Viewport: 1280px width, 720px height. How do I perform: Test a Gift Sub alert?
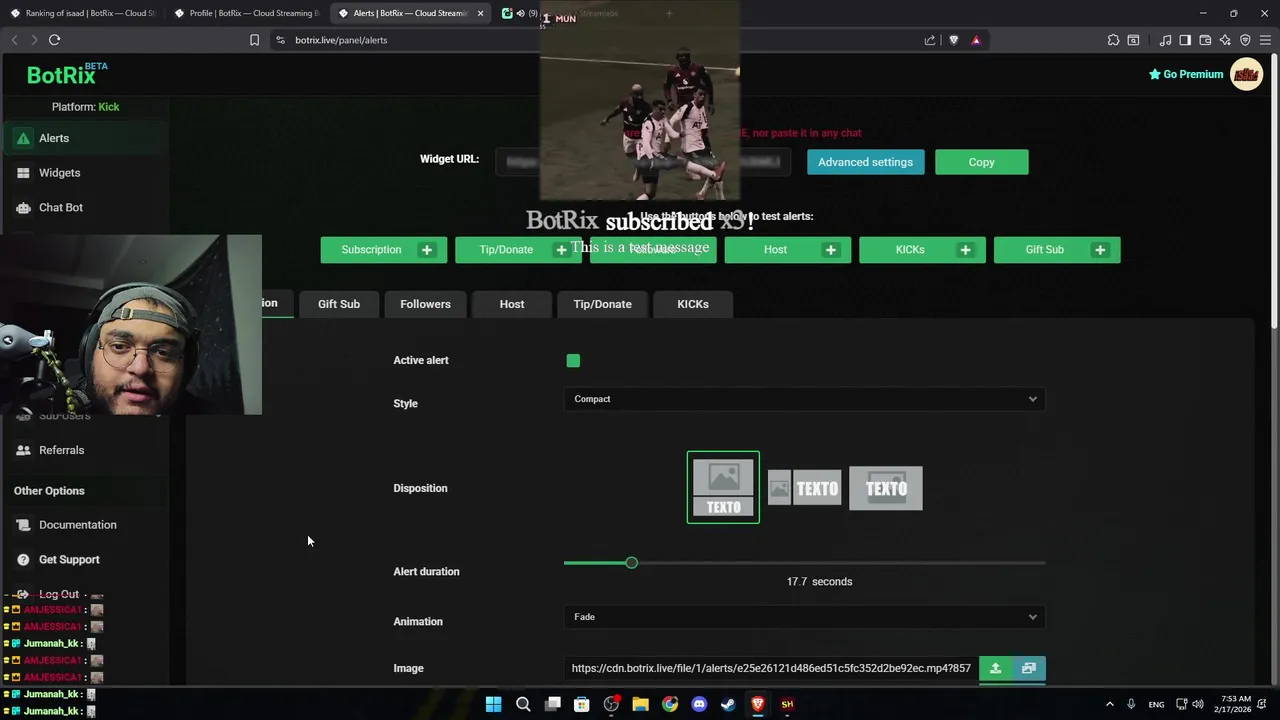(1057, 250)
